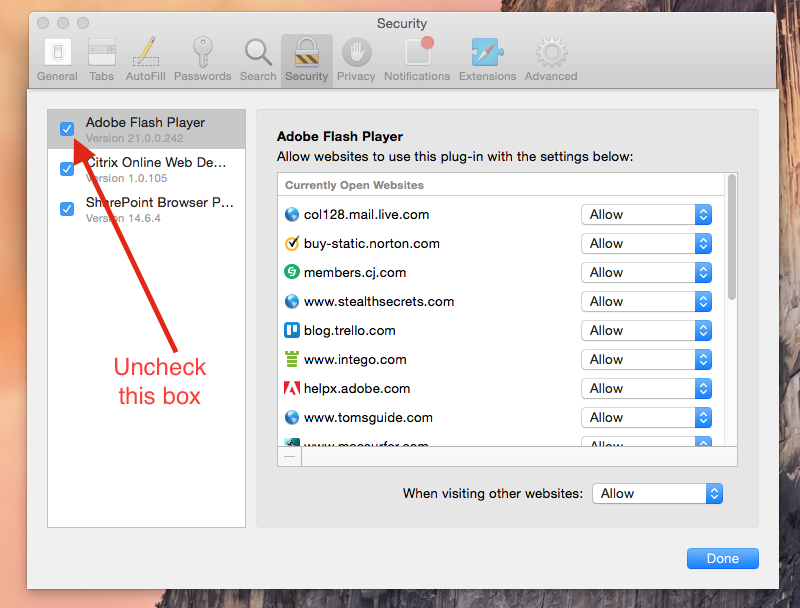The image size is (800, 608).
Task: Click the Trello icon beside blog.trello.com
Action: (292, 331)
